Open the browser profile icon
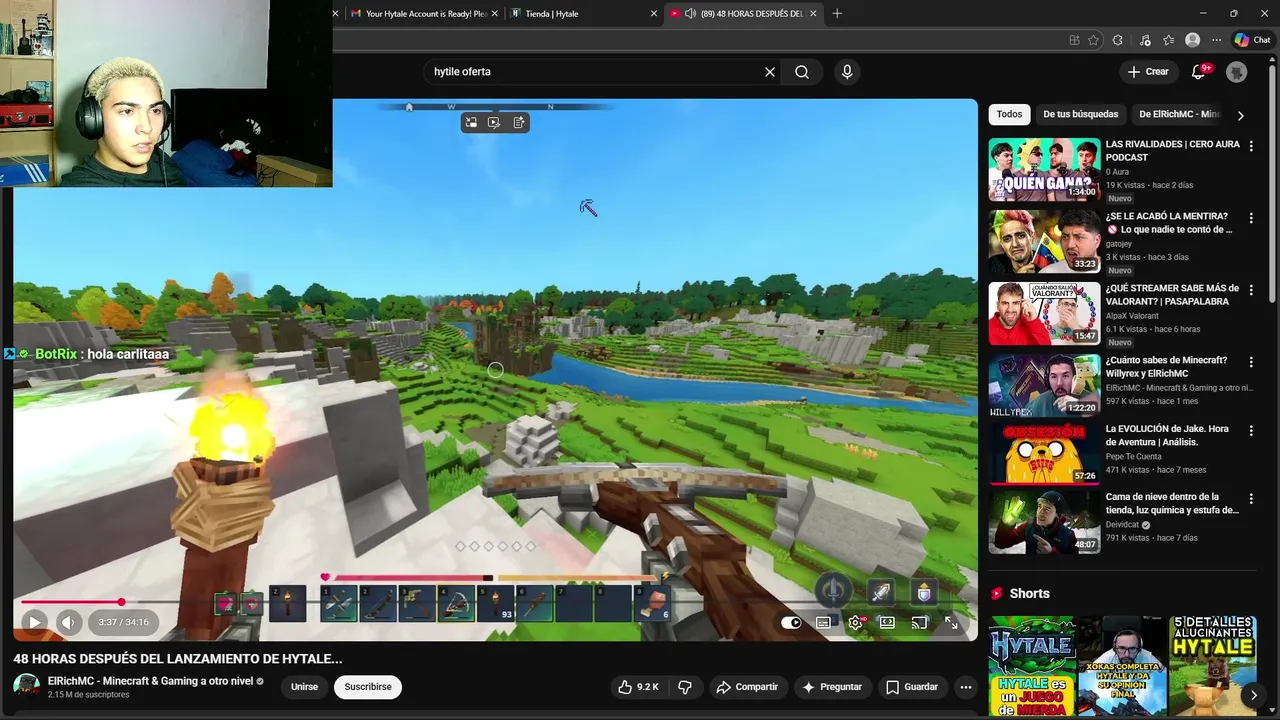Image resolution: width=1280 pixels, height=720 pixels. [1192, 40]
